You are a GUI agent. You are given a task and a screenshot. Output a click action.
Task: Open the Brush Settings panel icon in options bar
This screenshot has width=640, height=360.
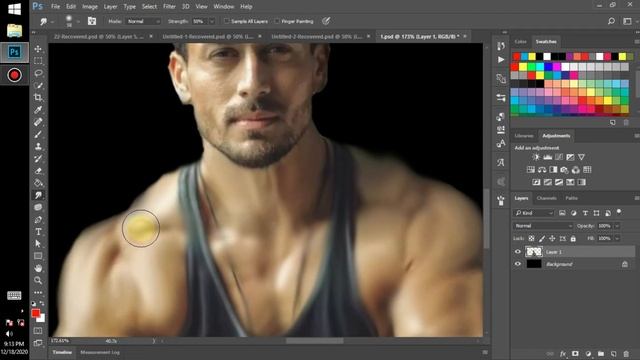(92, 21)
